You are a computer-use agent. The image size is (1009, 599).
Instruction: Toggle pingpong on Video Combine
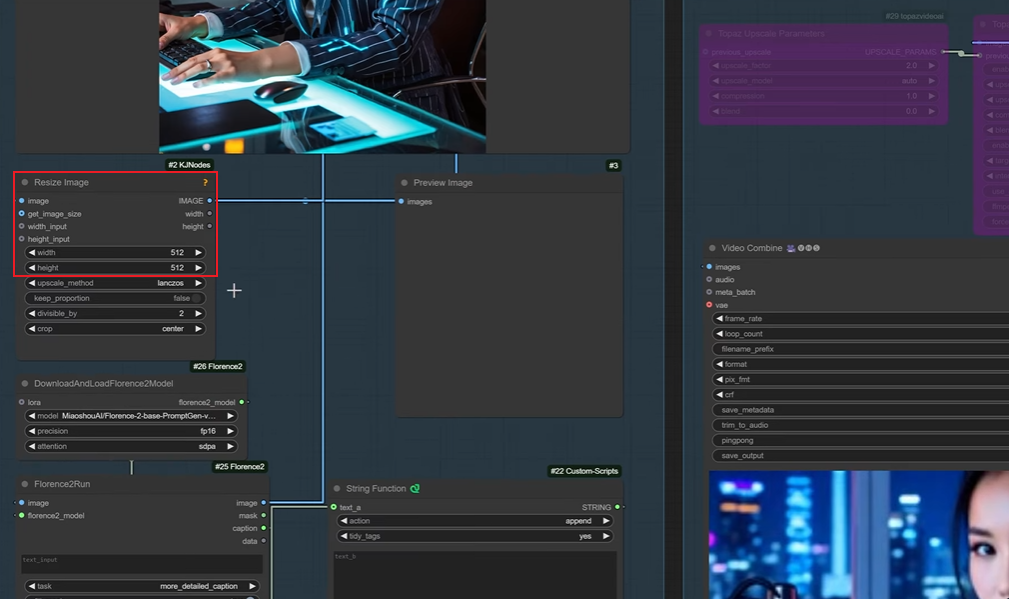pyautogui.click(x=860, y=441)
